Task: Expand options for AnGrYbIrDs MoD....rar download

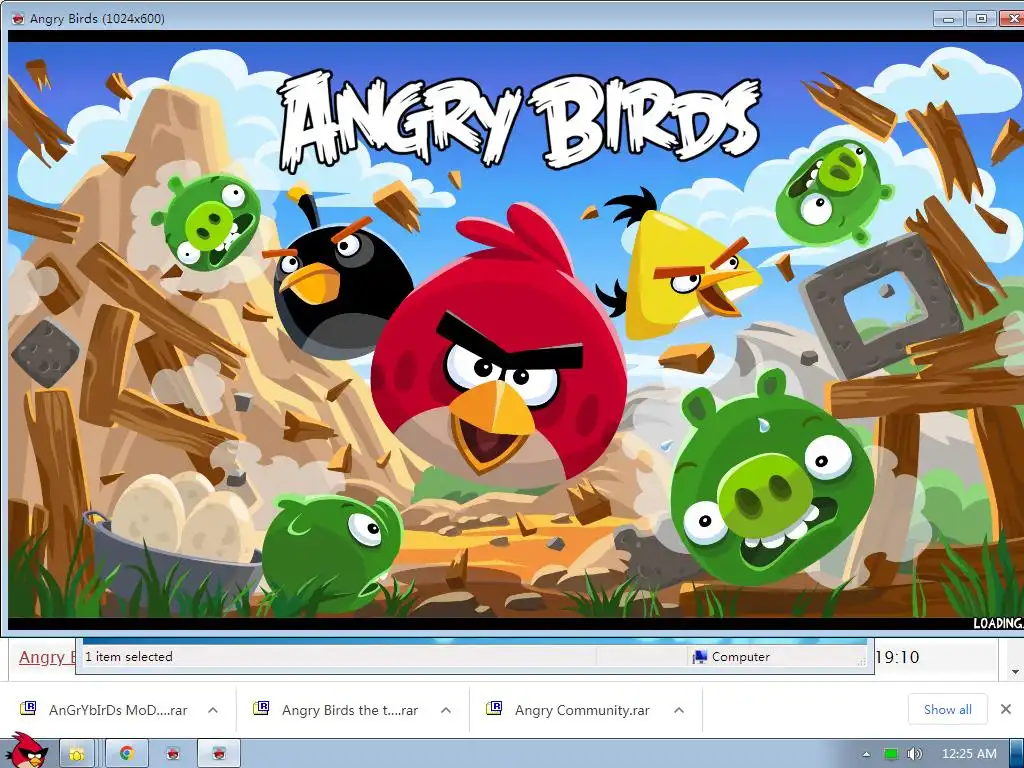Action: (213, 710)
